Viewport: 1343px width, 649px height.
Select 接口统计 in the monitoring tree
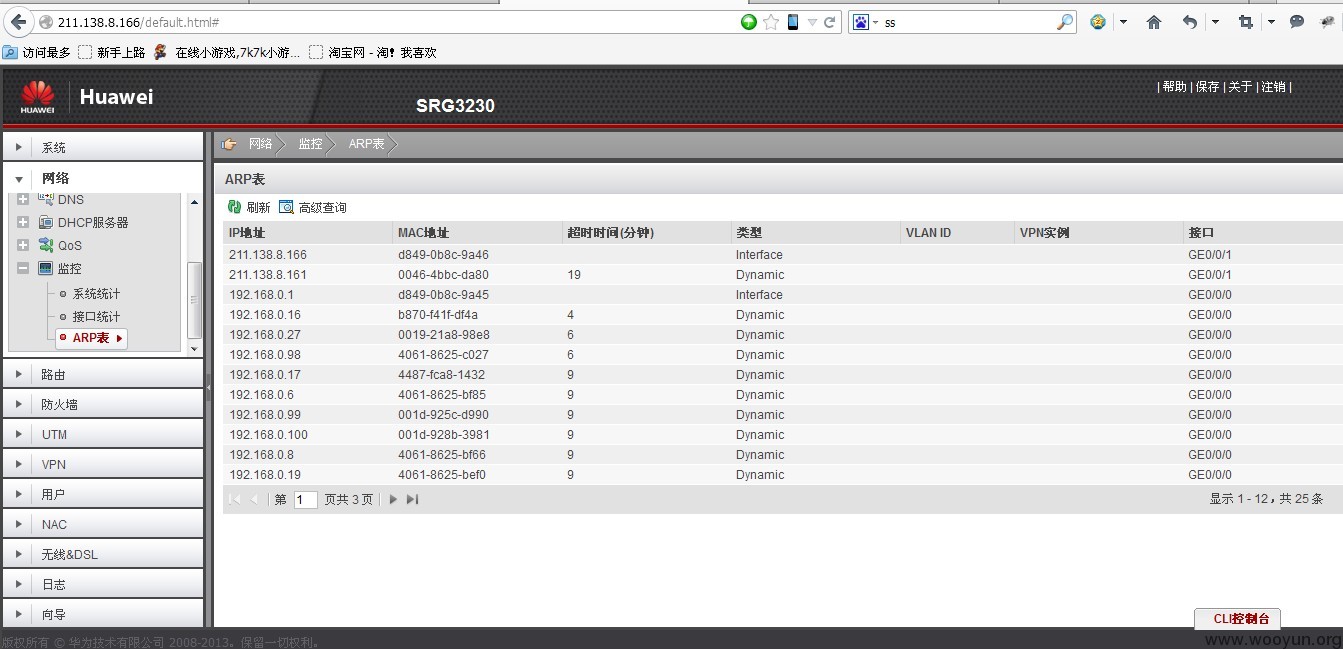click(96, 316)
